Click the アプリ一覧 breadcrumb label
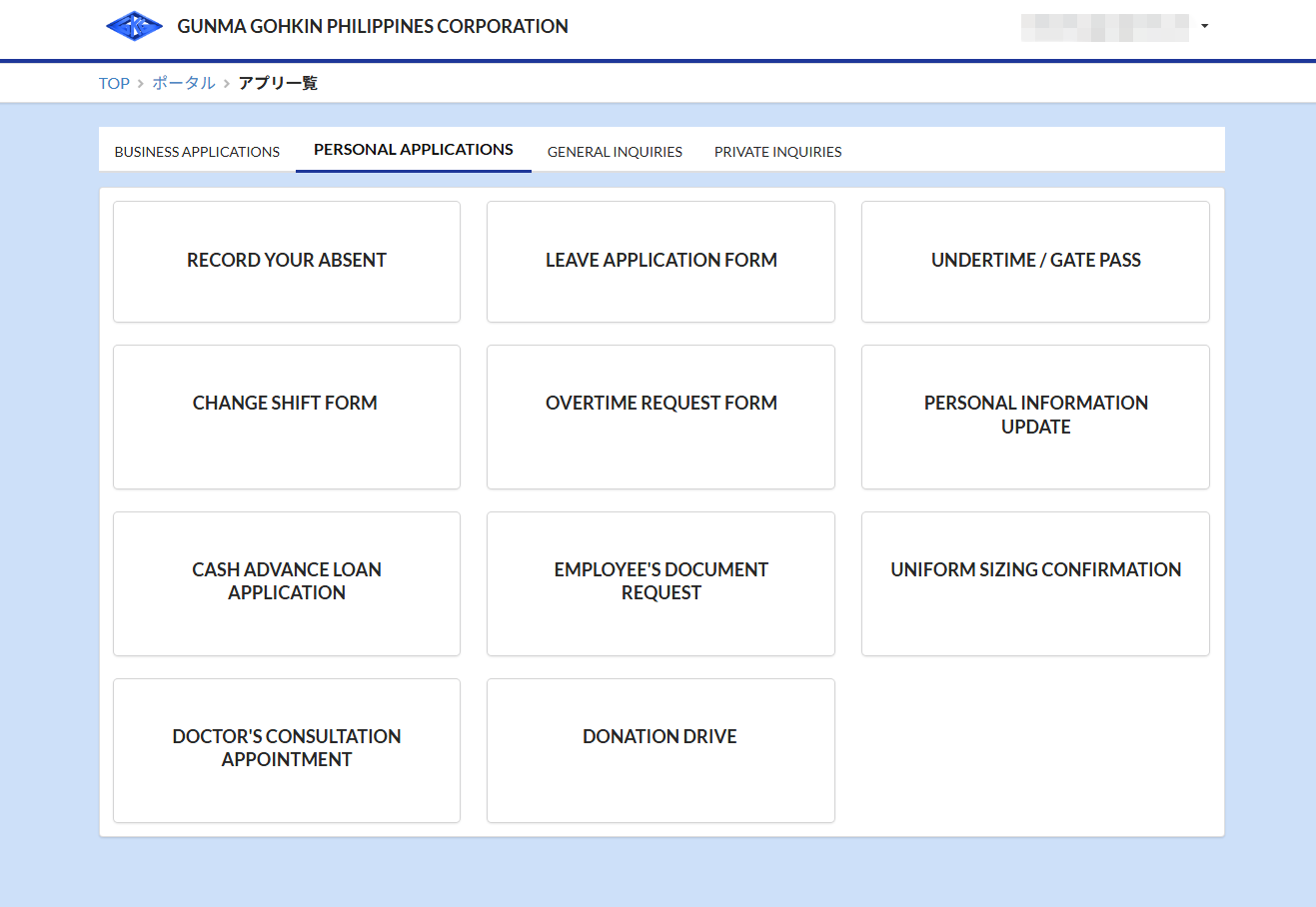The image size is (1316, 907). pyautogui.click(x=278, y=83)
